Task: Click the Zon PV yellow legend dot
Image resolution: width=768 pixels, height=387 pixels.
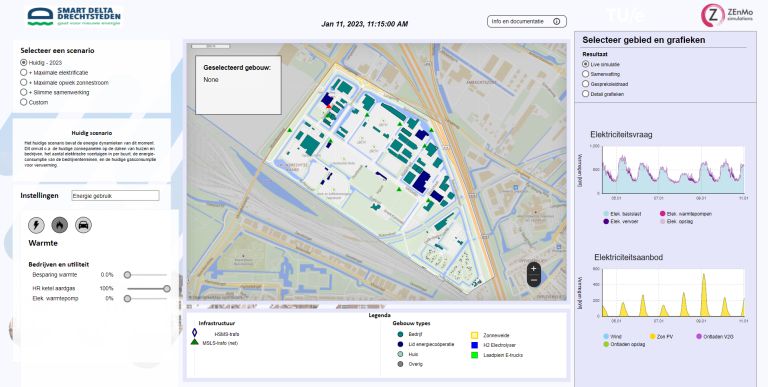Action: (x=652, y=337)
